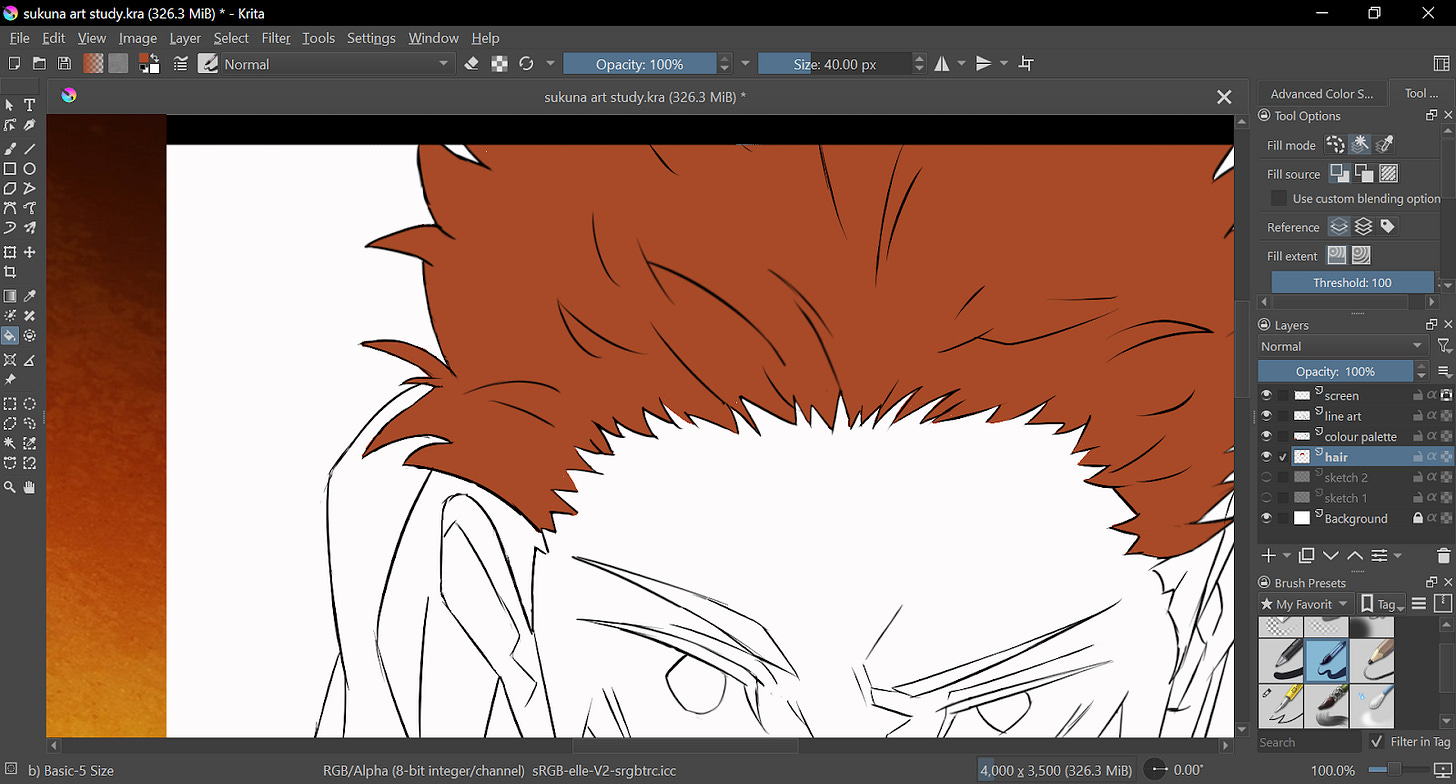Select the Crop tool
This screenshot has height=784, width=1456.
click(10, 272)
